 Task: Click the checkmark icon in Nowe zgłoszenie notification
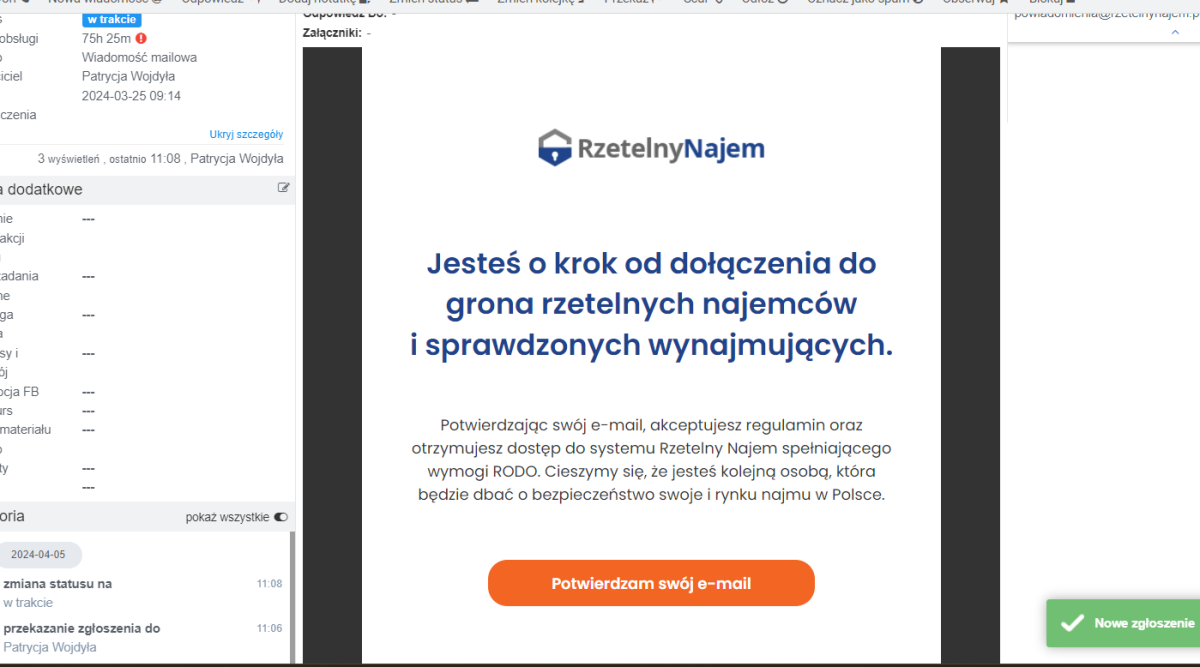pyautogui.click(x=1072, y=623)
